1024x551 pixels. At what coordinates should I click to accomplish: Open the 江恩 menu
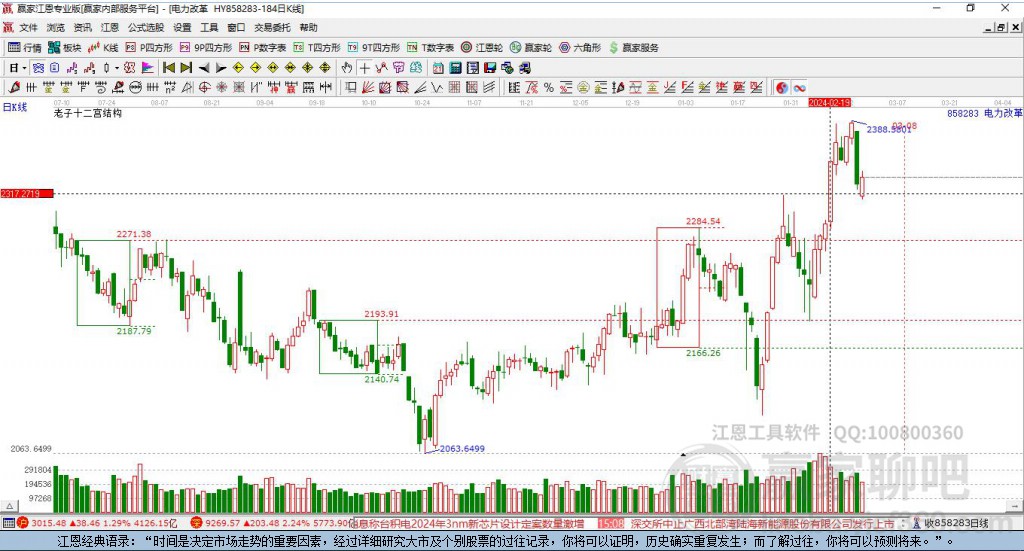(x=110, y=27)
